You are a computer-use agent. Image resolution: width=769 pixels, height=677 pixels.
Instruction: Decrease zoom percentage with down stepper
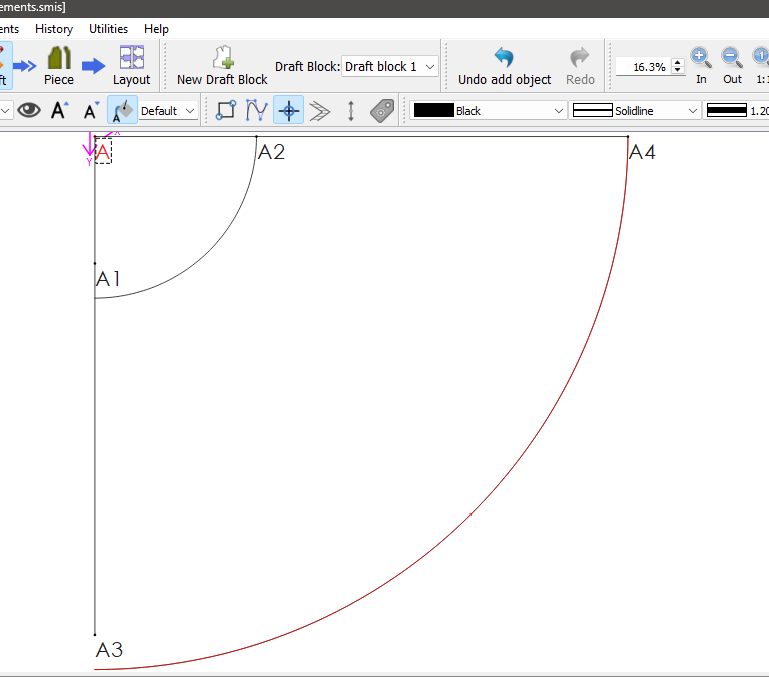pos(678,70)
